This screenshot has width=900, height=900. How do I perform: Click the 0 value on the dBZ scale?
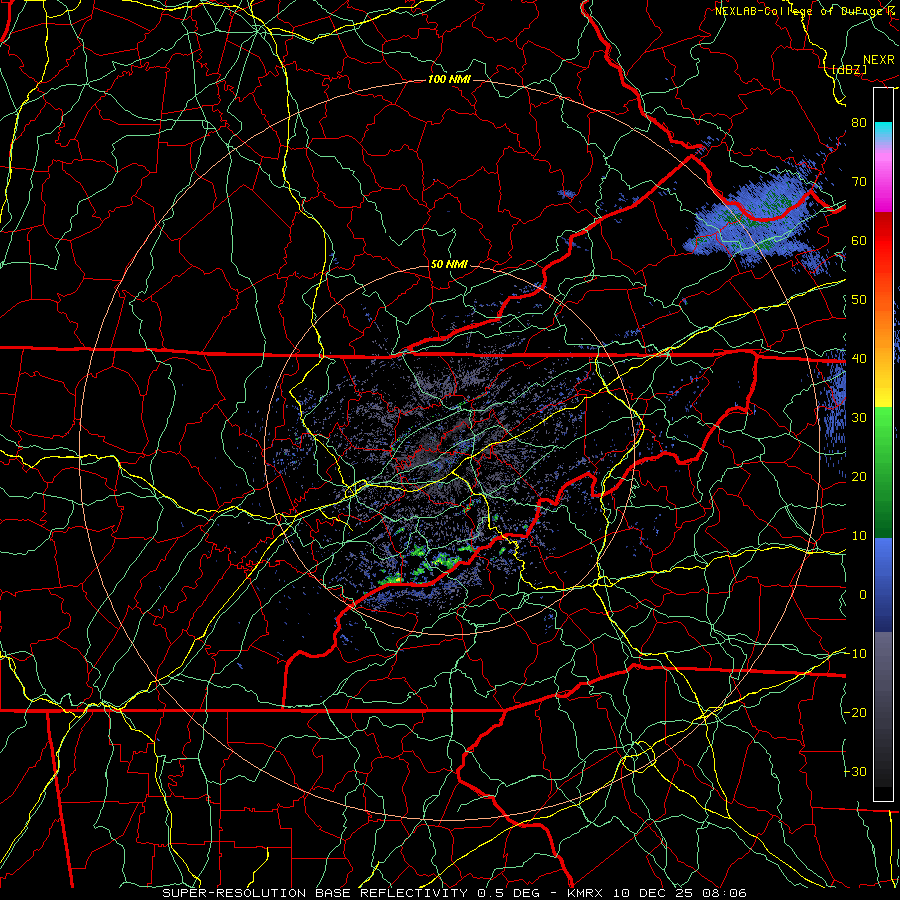click(x=863, y=595)
